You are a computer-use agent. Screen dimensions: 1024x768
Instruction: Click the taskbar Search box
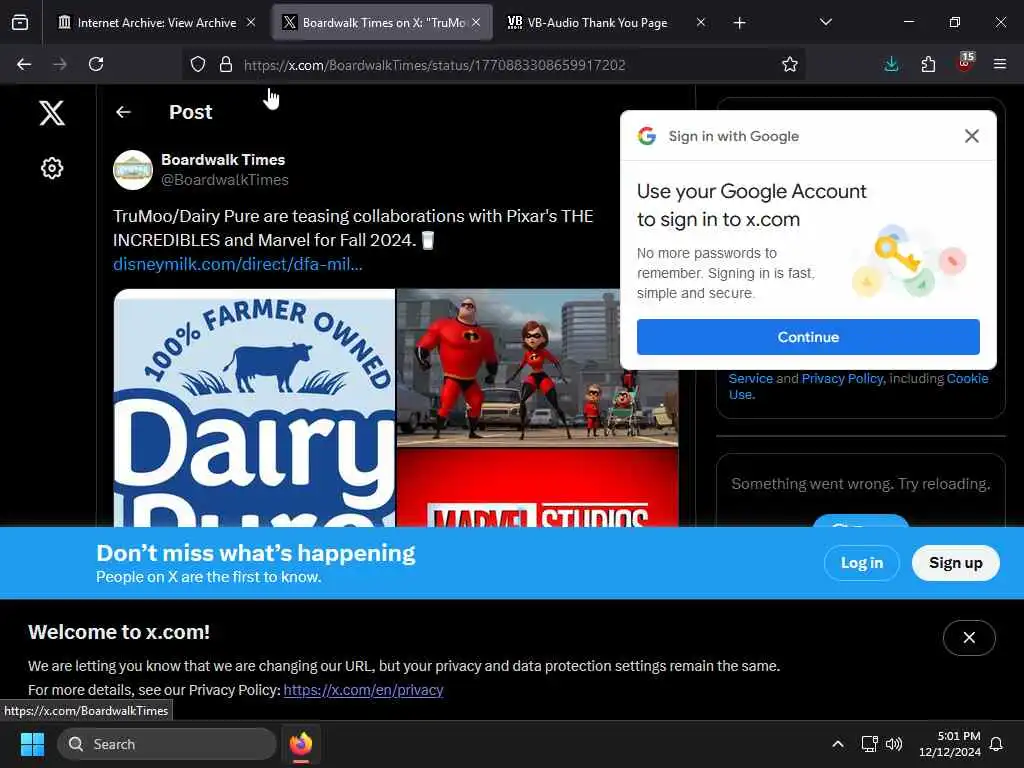(167, 744)
